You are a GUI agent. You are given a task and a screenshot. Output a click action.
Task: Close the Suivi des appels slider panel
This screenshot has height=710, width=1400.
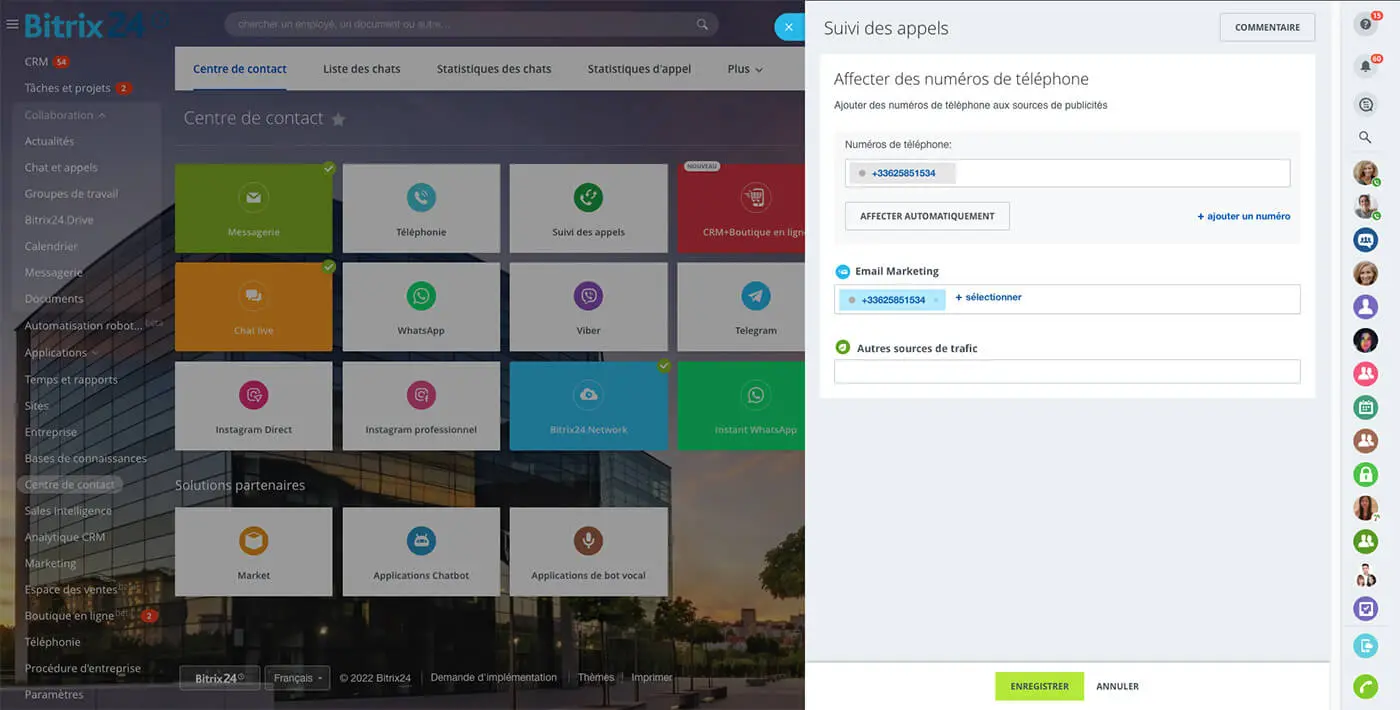coord(789,27)
